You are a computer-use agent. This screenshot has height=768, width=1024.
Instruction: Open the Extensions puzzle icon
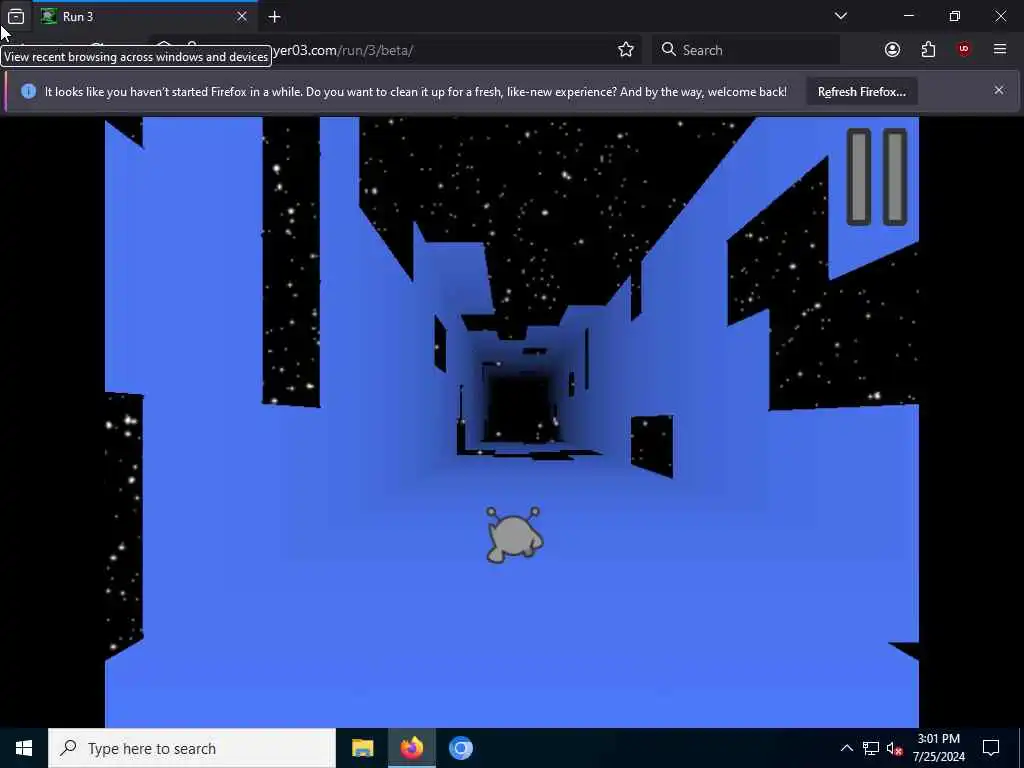(x=928, y=50)
